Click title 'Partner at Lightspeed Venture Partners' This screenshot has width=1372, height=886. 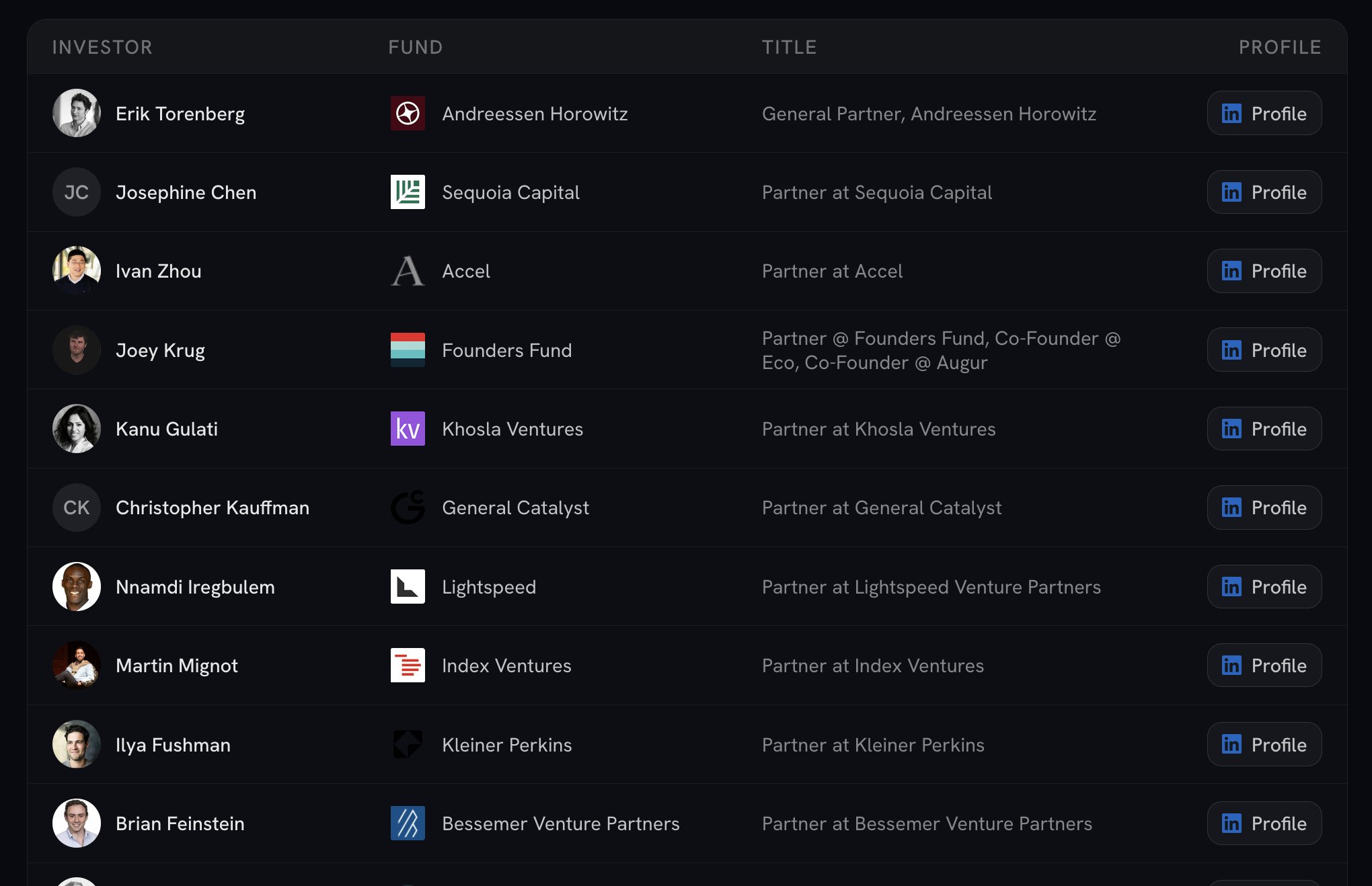click(931, 587)
